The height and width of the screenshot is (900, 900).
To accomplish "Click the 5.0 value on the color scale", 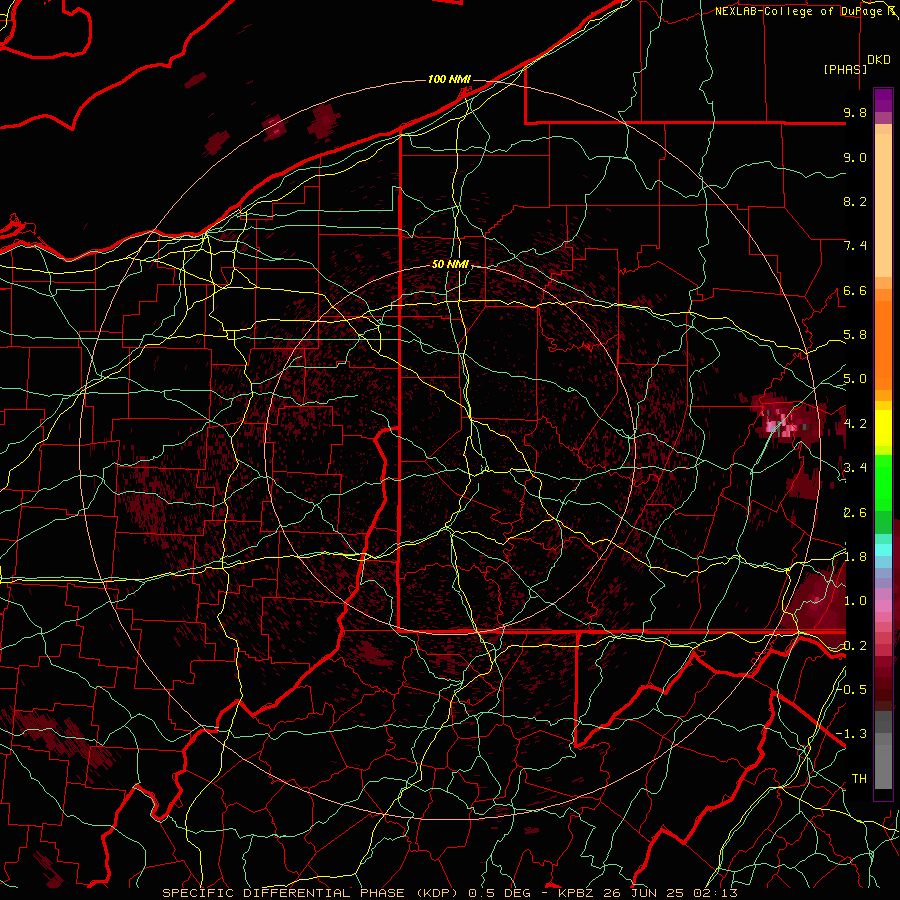I will pyautogui.click(x=855, y=379).
